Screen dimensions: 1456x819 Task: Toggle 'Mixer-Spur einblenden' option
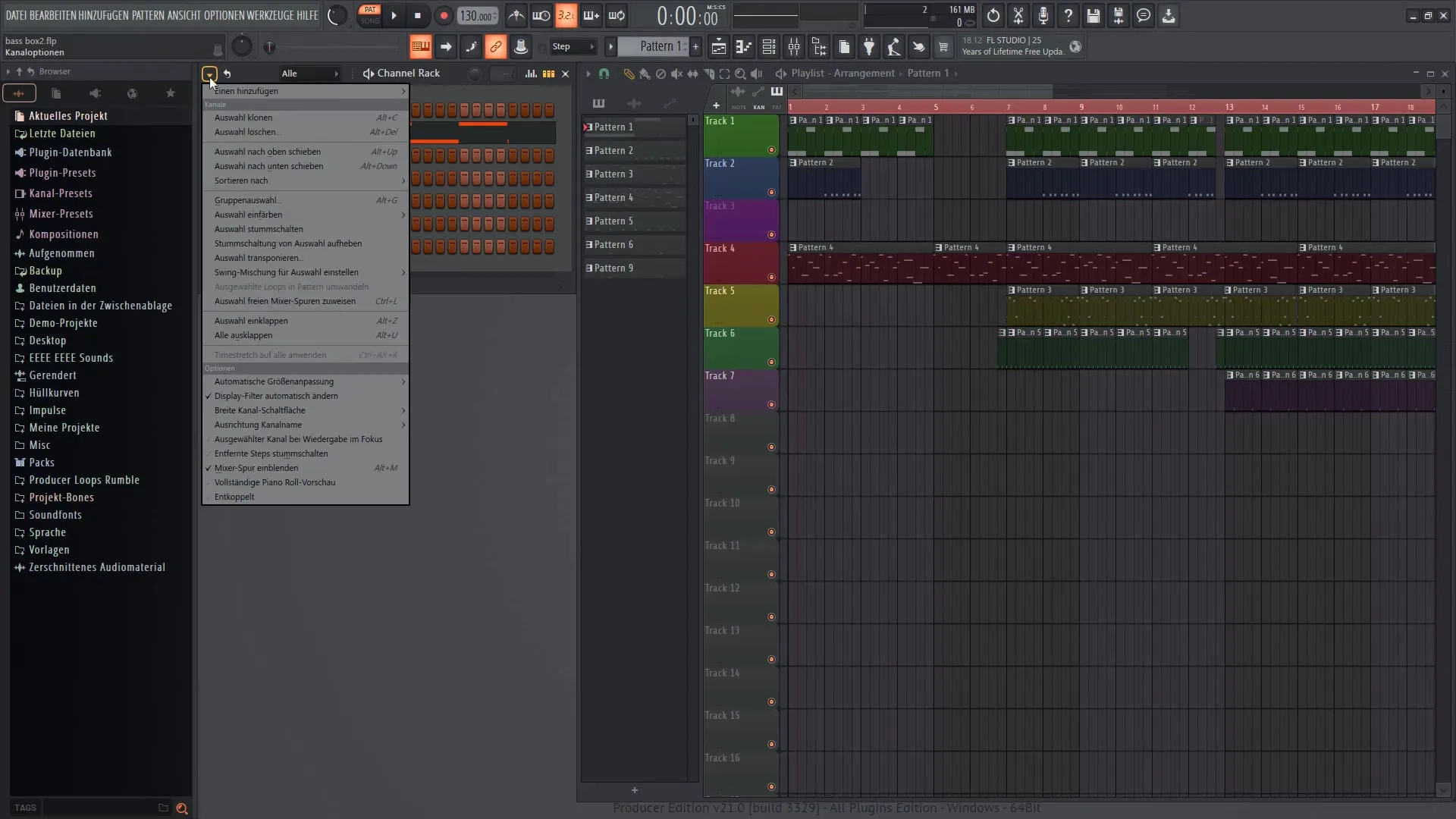click(306, 468)
